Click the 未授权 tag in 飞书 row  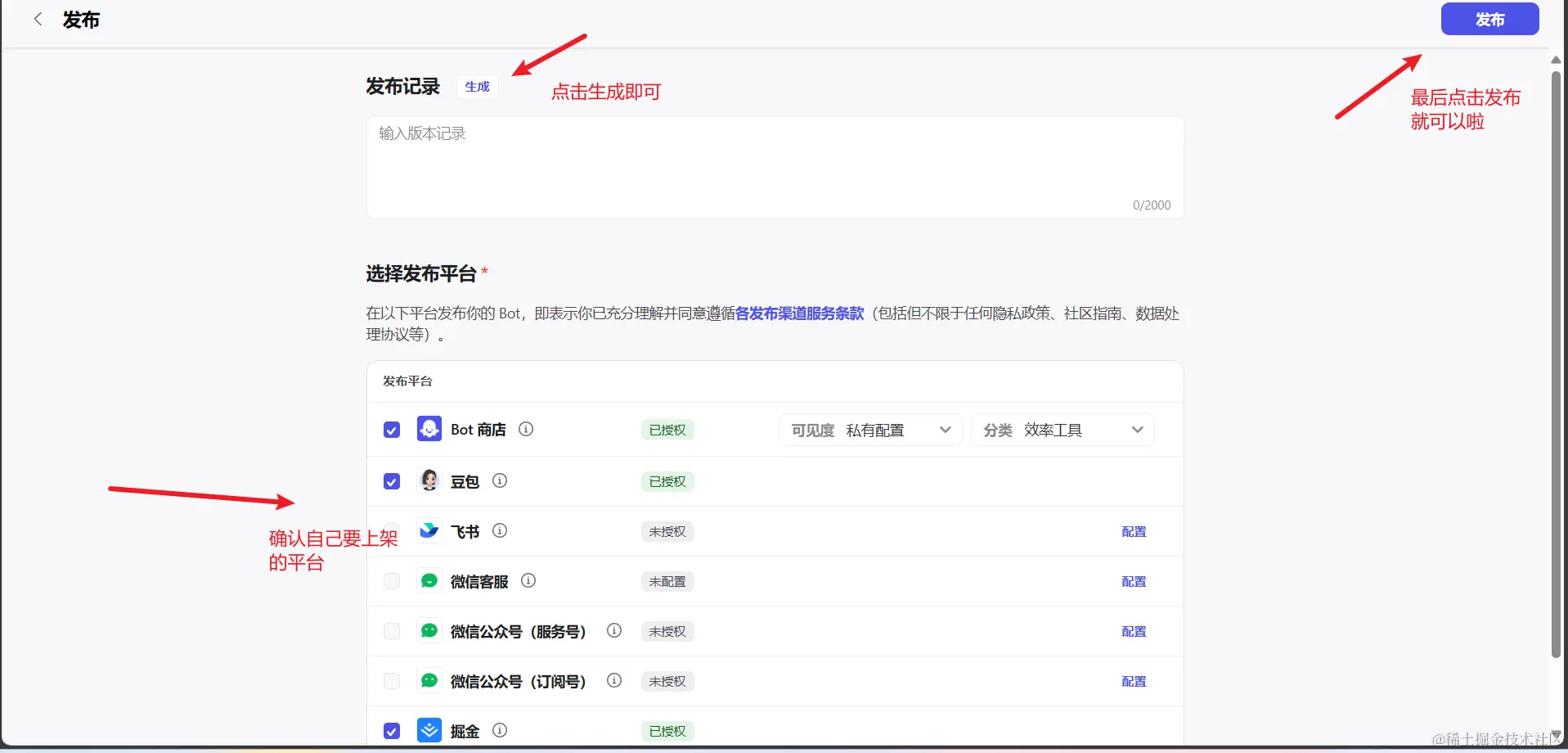pos(667,531)
